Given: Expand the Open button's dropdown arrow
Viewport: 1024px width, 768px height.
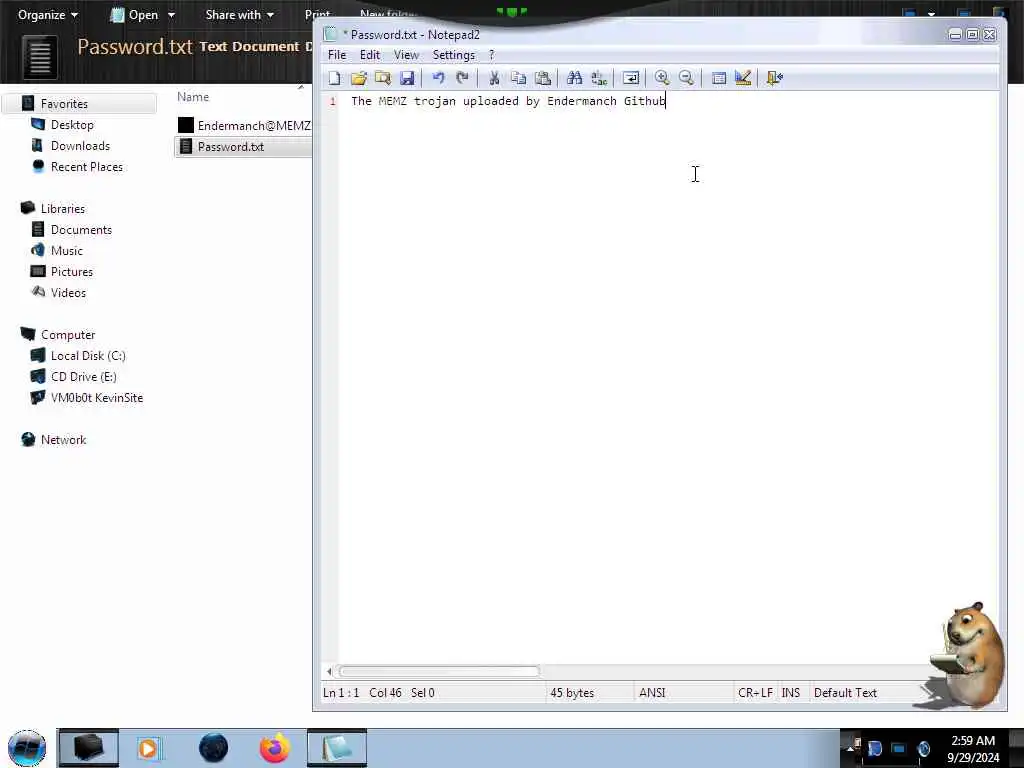Looking at the screenshot, I should 171,14.
